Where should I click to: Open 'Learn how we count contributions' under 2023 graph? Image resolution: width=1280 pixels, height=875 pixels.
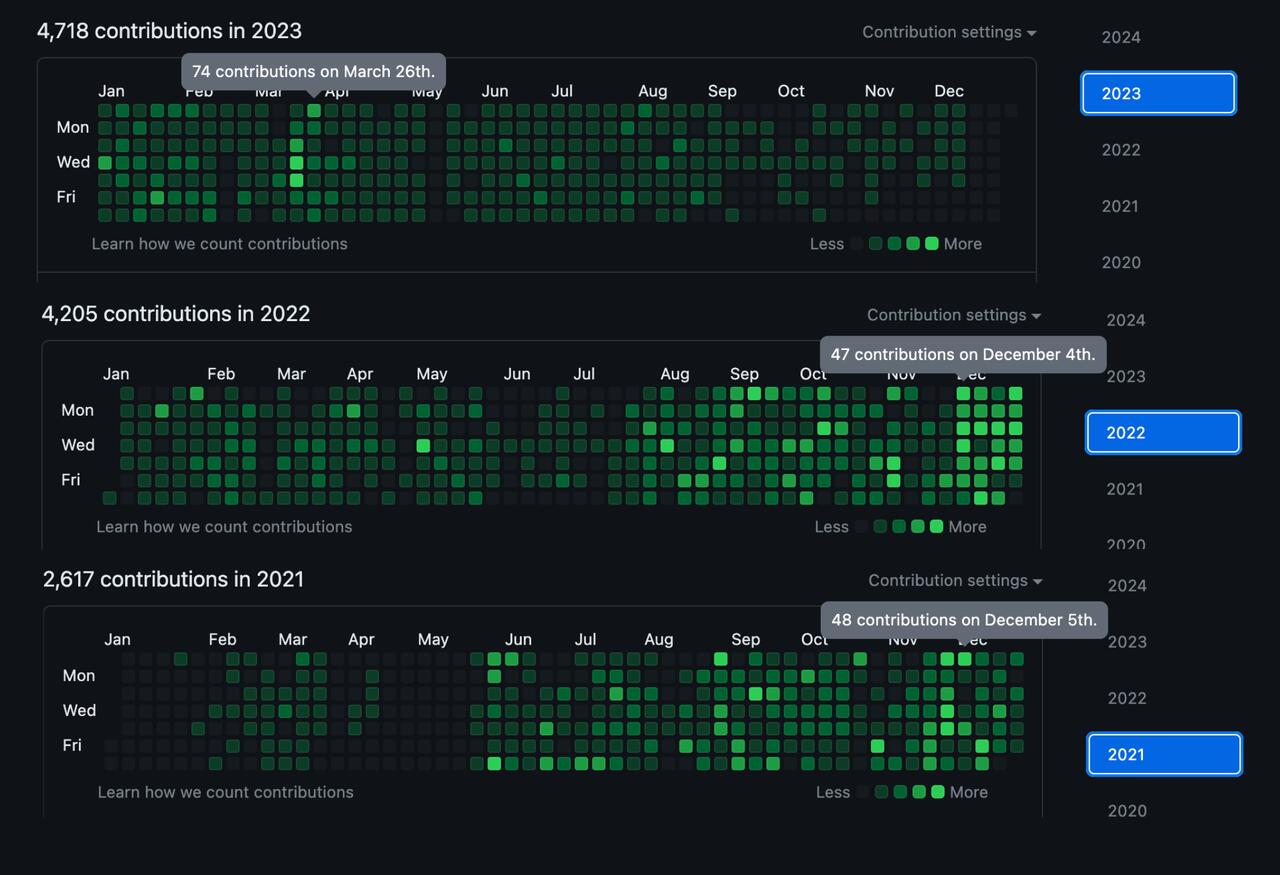pyautogui.click(x=220, y=244)
